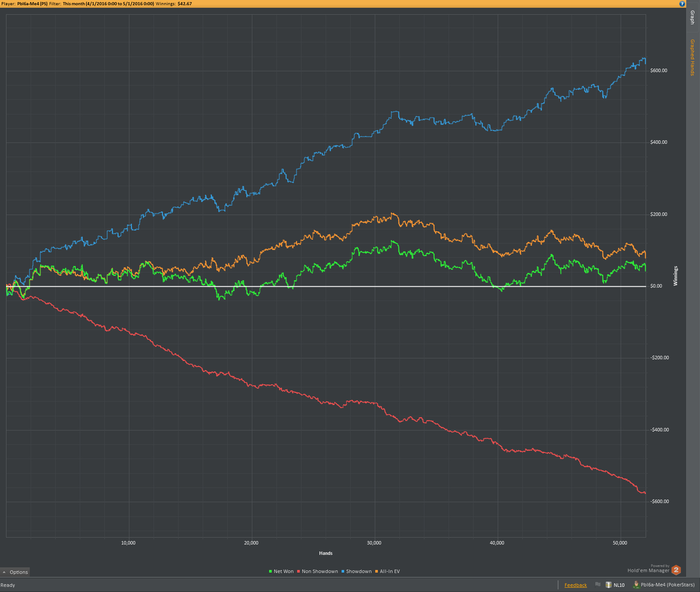700x592 pixels.
Task: Click the blue Showdown legend swatch
Action: [343, 571]
